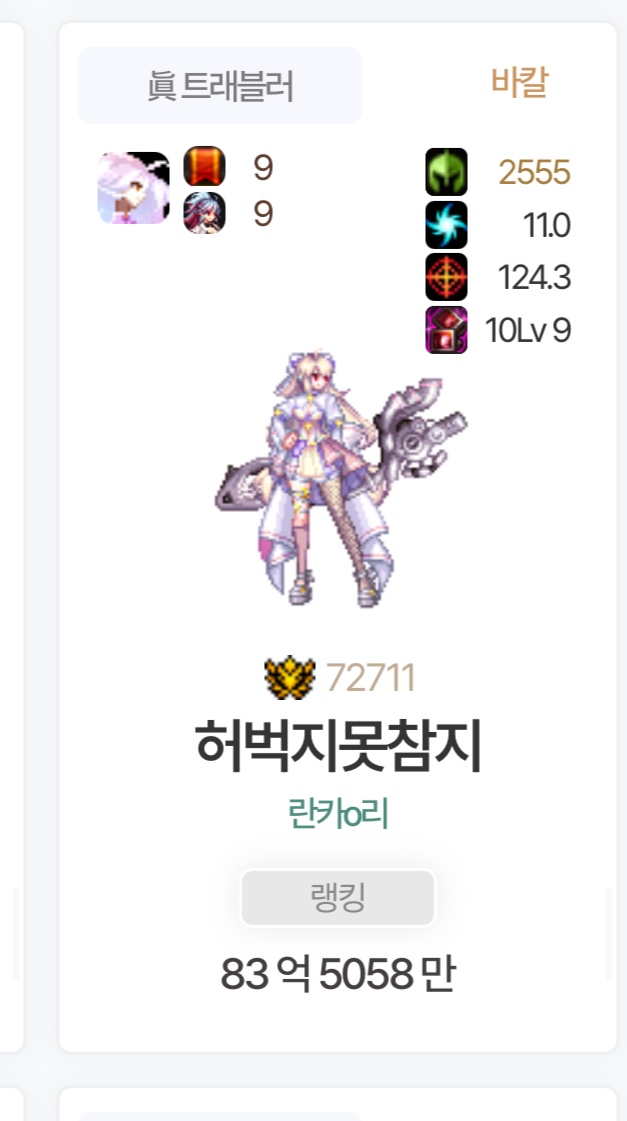Screen dimensions: 627x1121
Task: Click the green helmet fame icon
Action: 446,172
